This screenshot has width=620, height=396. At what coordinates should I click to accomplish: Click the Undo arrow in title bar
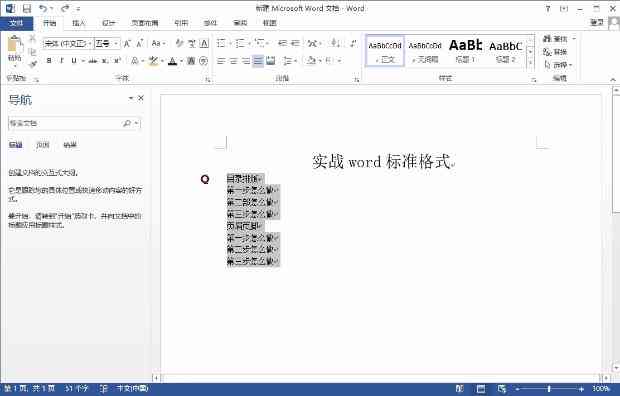tap(43, 8)
